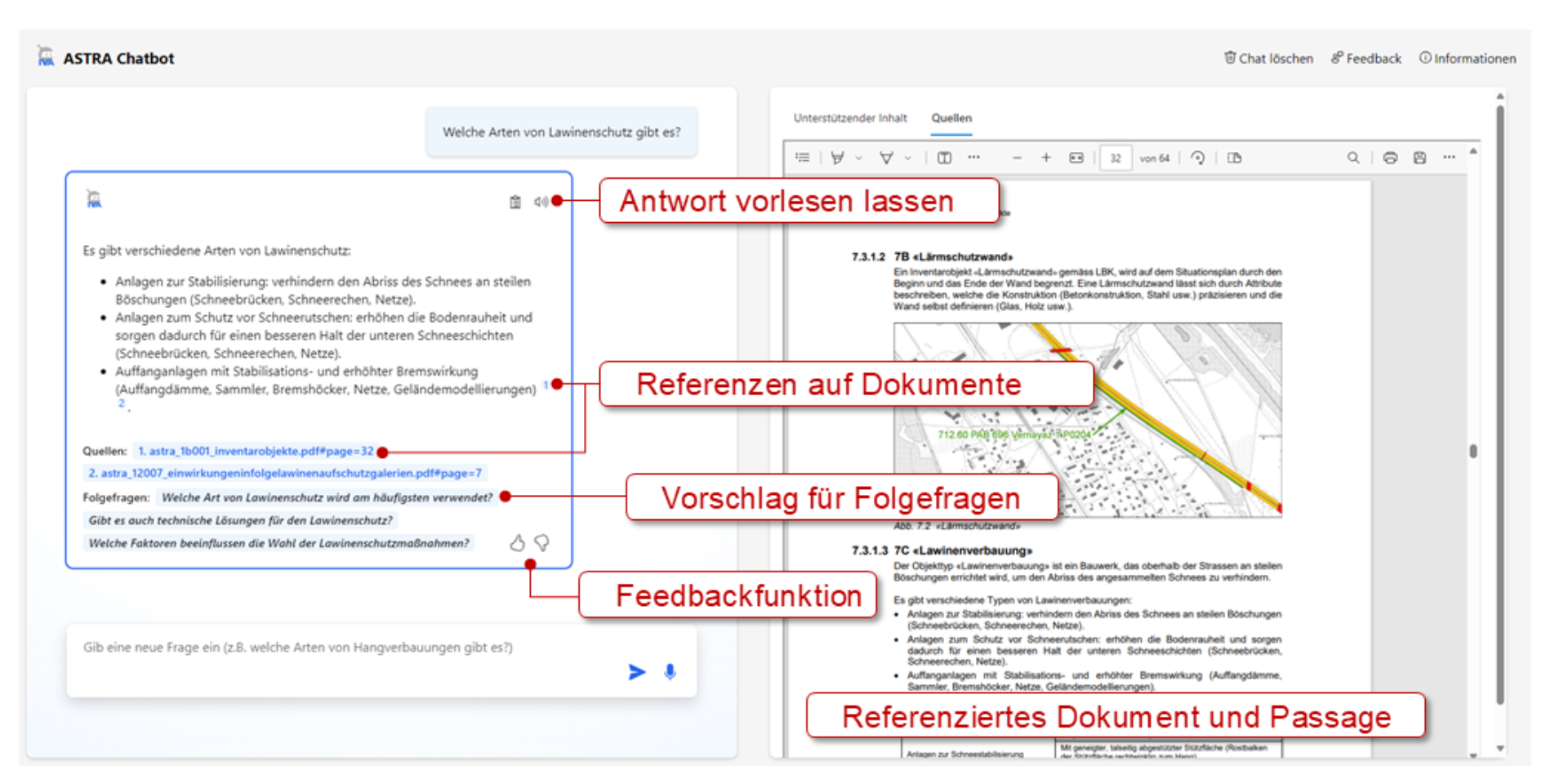Open PDF viewer more options at right
The height and width of the screenshot is (766, 1568).
click(x=1449, y=157)
